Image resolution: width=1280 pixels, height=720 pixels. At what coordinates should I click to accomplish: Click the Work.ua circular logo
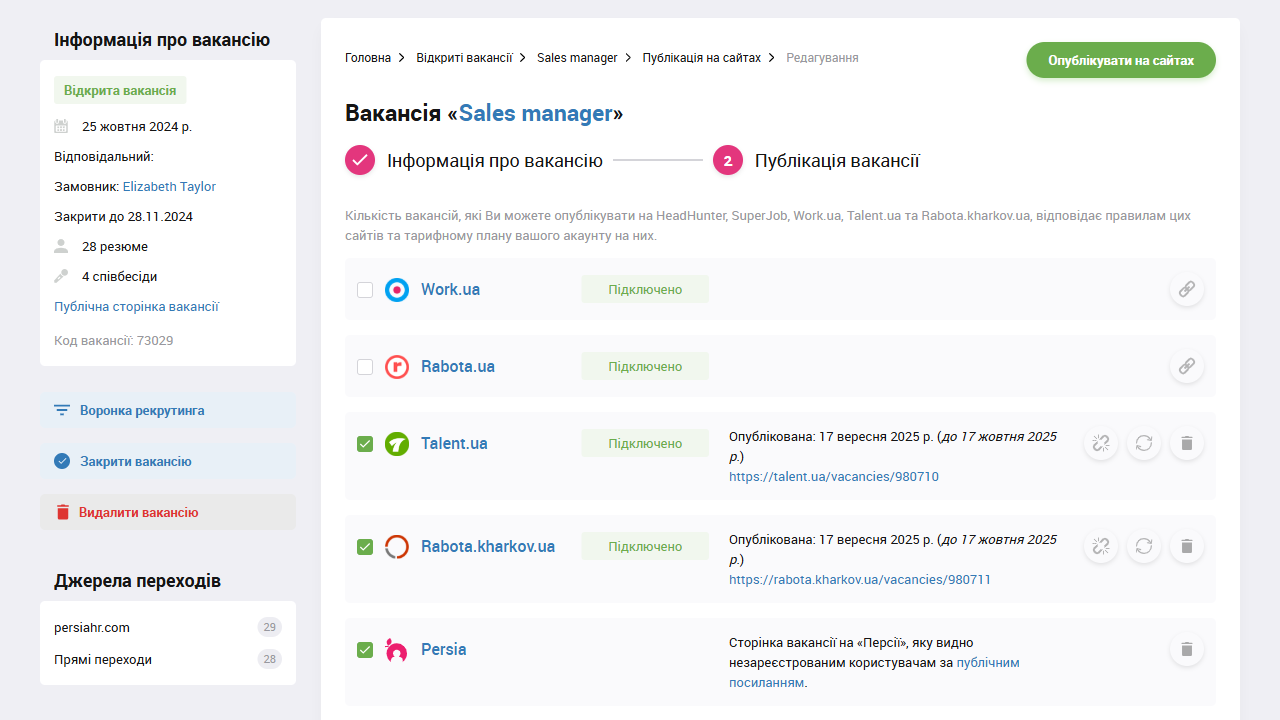[397, 289]
